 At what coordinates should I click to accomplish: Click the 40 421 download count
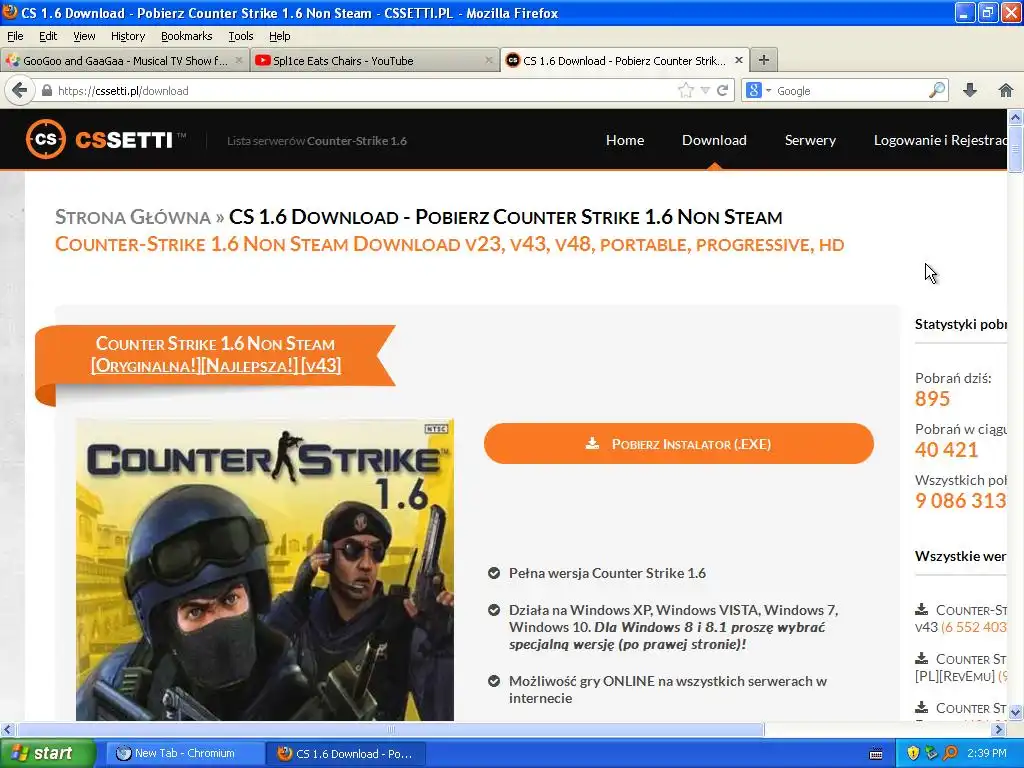click(946, 449)
